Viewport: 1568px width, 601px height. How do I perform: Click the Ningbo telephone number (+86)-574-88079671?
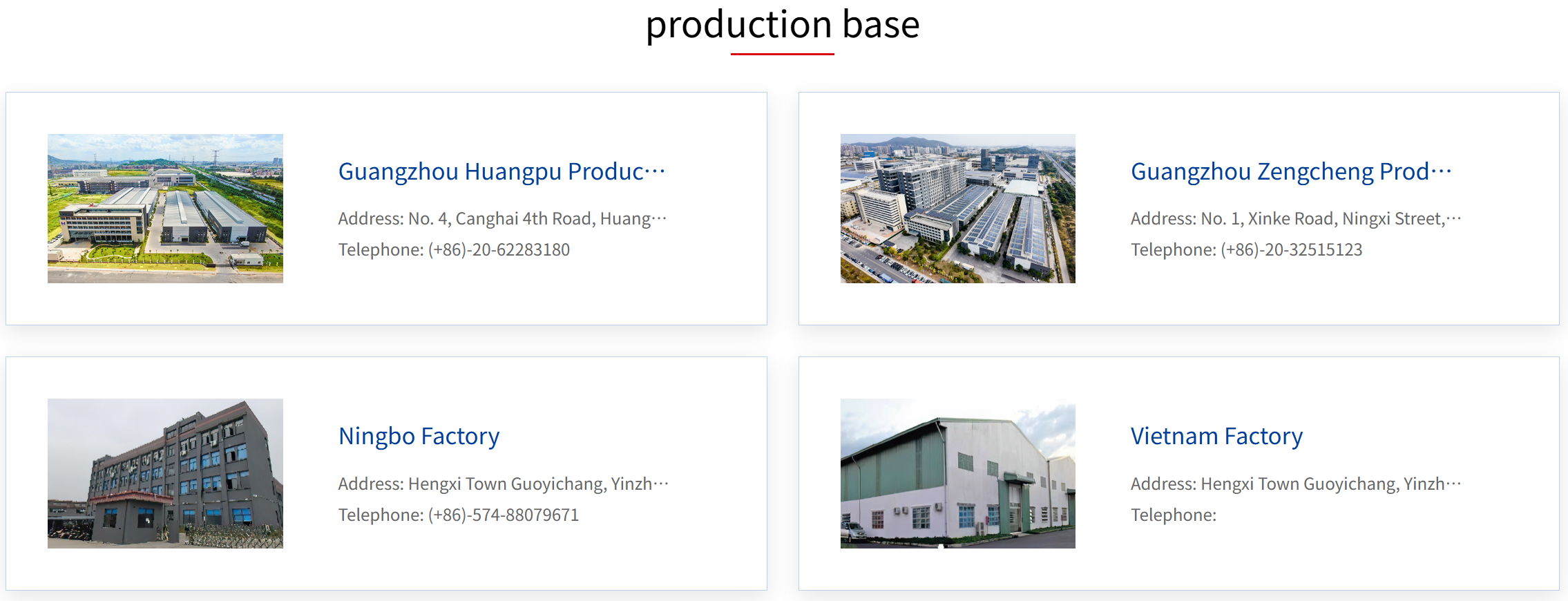pyautogui.click(x=503, y=515)
